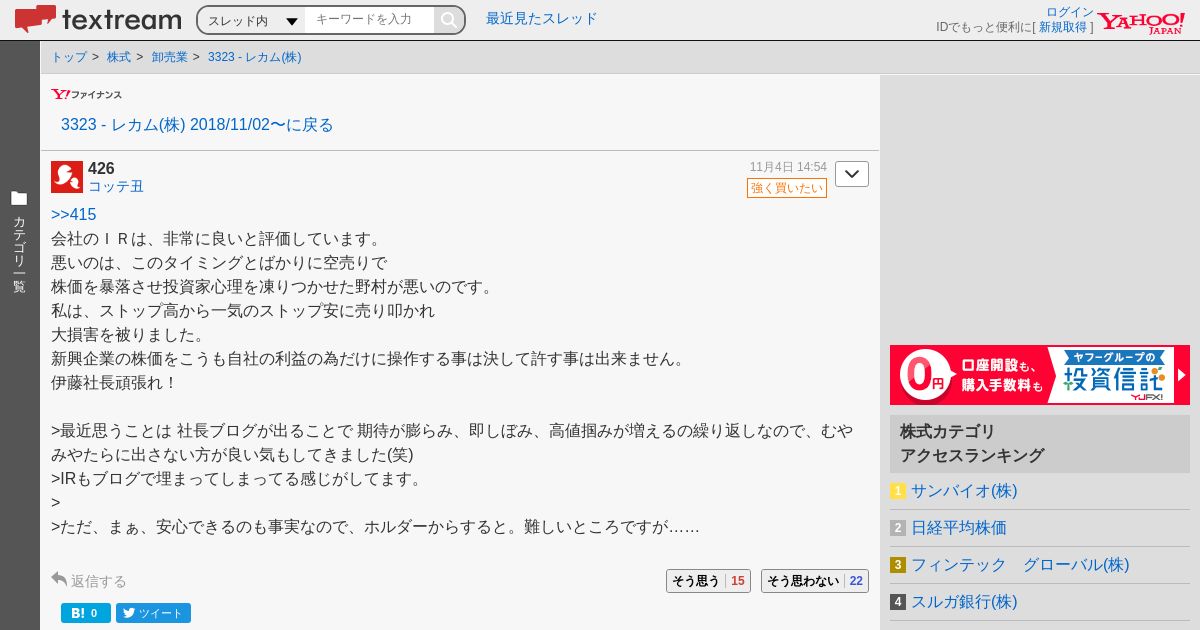Click the ログイン link
Viewport: 1200px width, 630px height.
(1070, 12)
